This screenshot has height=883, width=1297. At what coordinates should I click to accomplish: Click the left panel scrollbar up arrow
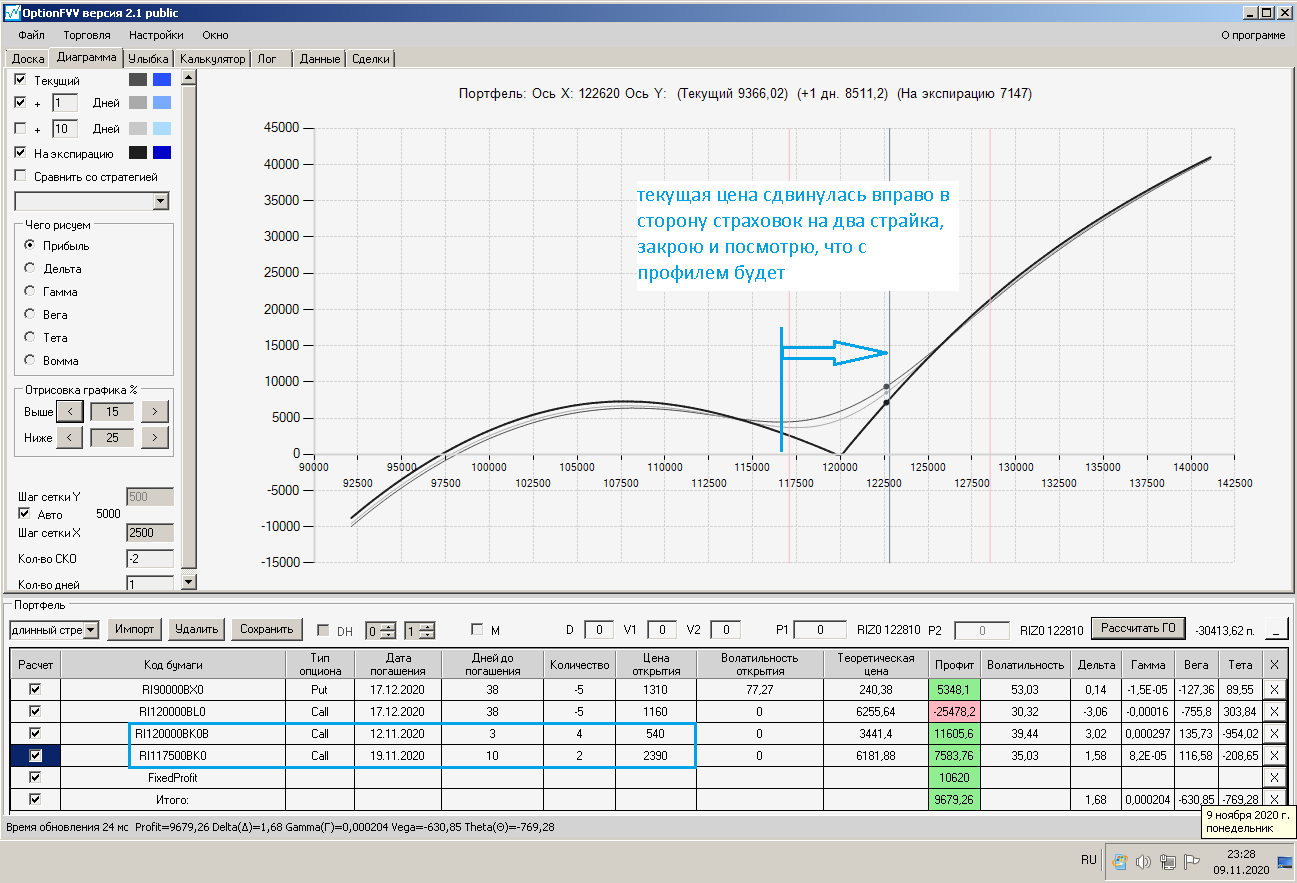(x=189, y=77)
